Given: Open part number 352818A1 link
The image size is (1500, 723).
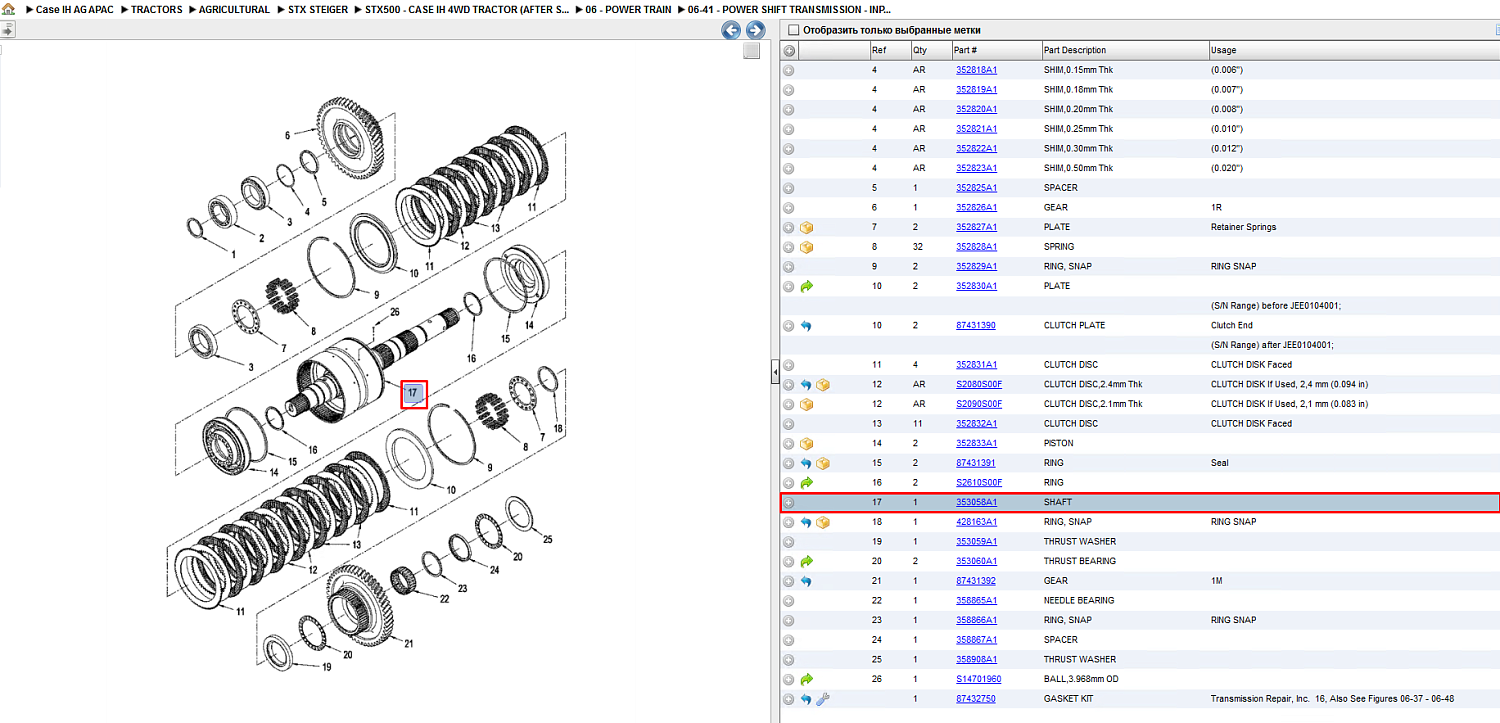Looking at the screenshot, I should pyautogui.click(x=976, y=70).
